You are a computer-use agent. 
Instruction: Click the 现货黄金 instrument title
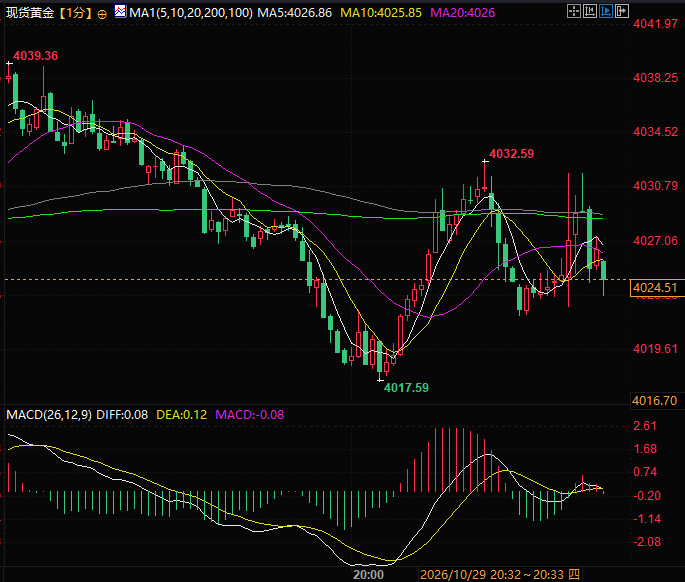[x=30, y=13]
